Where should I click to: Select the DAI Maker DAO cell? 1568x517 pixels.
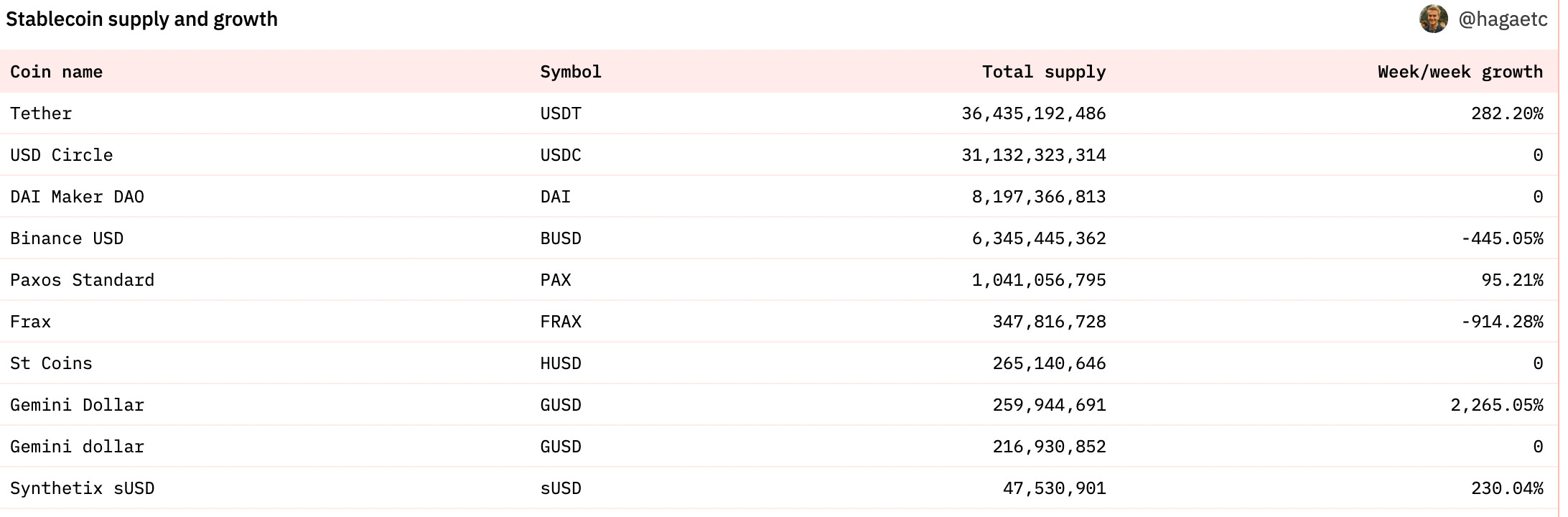tap(77, 197)
